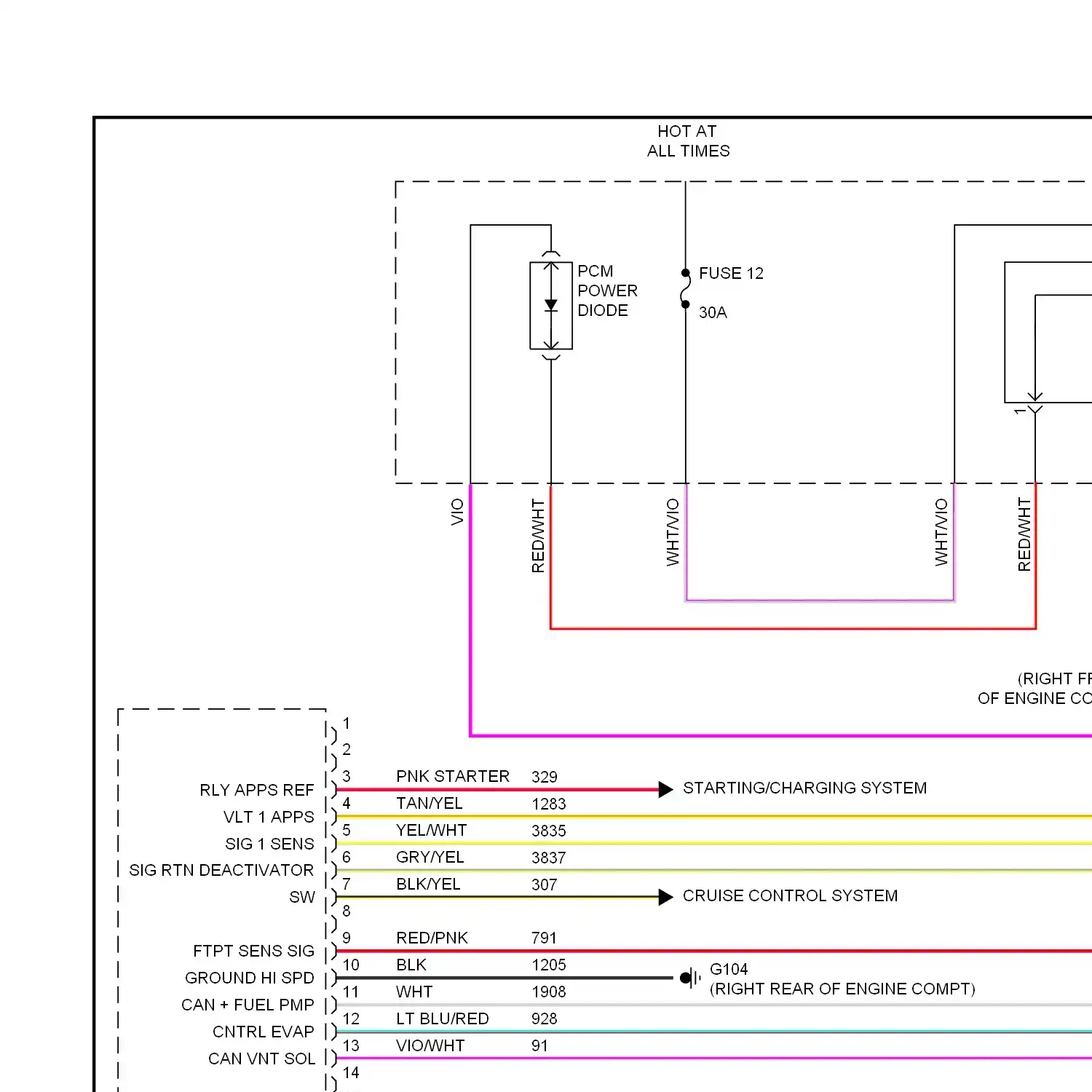The height and width of the screenshot is (1092, 1092).
Task: Click circuit number 329
Action: tap(544, 777)
